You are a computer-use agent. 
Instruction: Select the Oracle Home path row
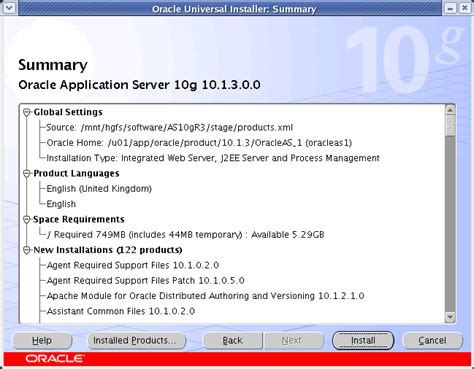pyautogui.click(x=199, y=143)
